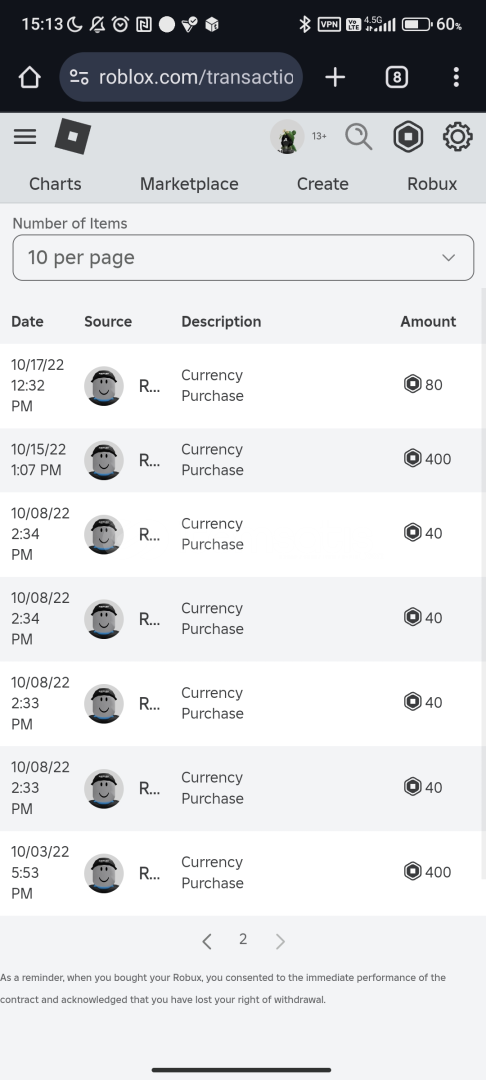Tap the browser home icon

click(x=30, y=77)
